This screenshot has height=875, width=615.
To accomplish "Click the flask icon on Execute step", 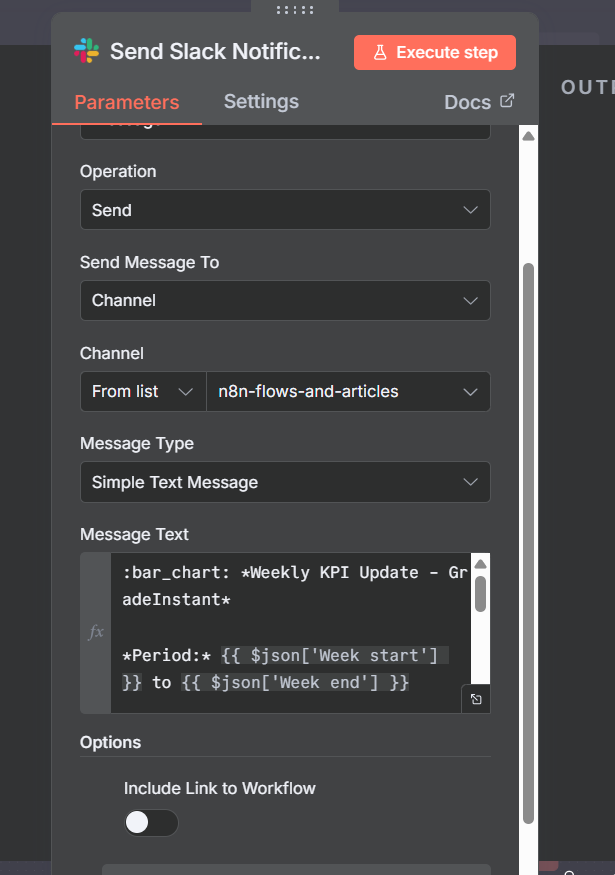I will (x=380, y=53).
